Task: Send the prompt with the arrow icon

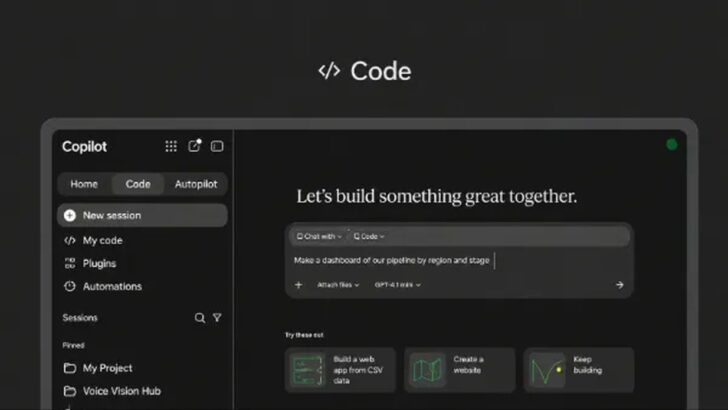Action: pos(620,285)
